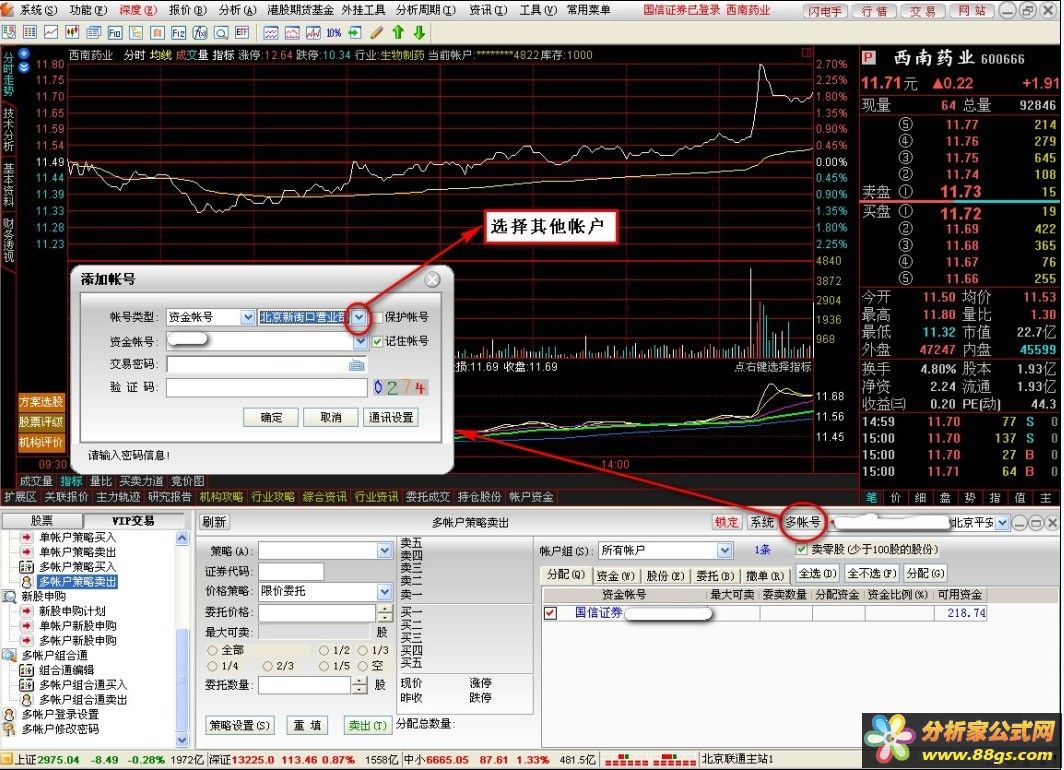Image resolution: width=1064 pixels, height=770 pixels.
Task: Click the magnifier stock search toolbar icon
Action: pos(221,33)
